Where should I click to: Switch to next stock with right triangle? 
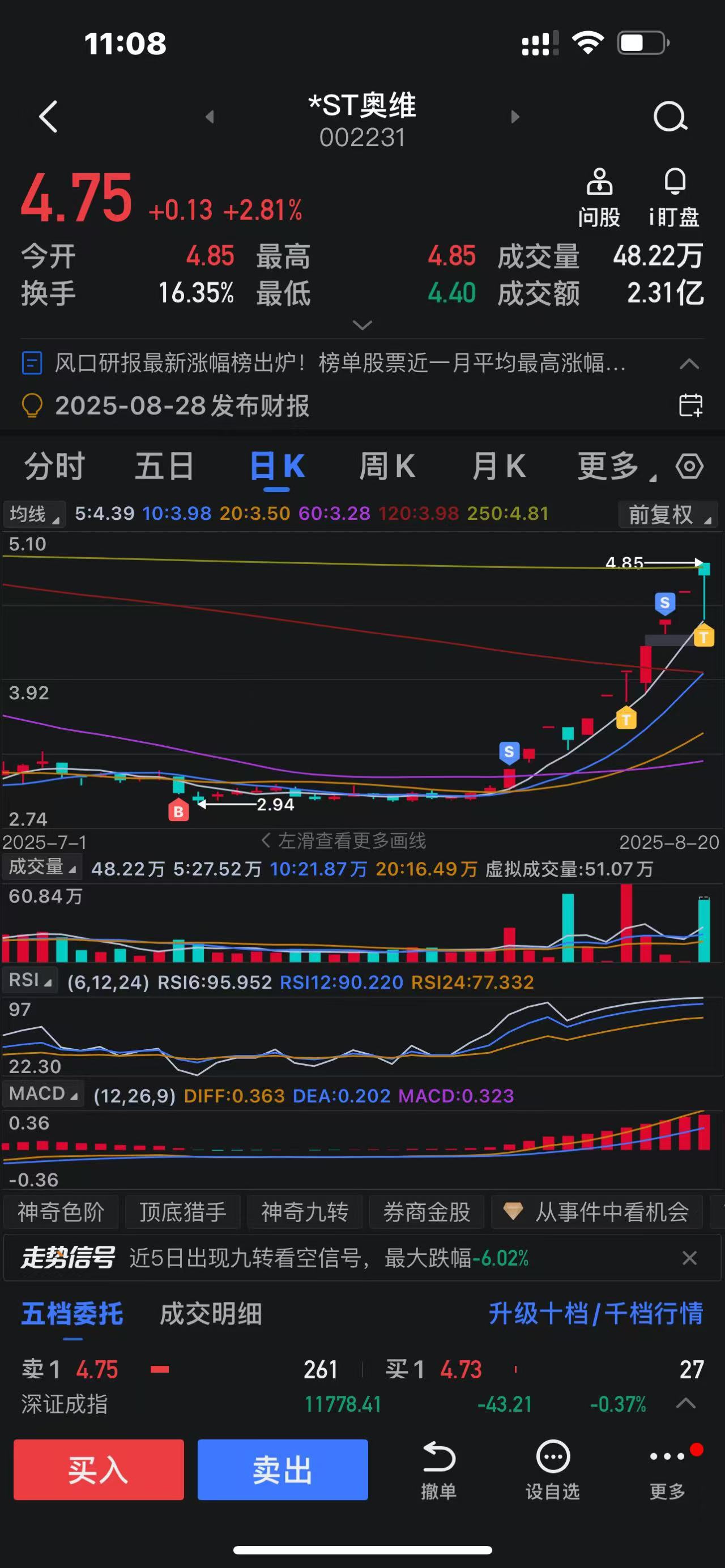tap(515, 116)
